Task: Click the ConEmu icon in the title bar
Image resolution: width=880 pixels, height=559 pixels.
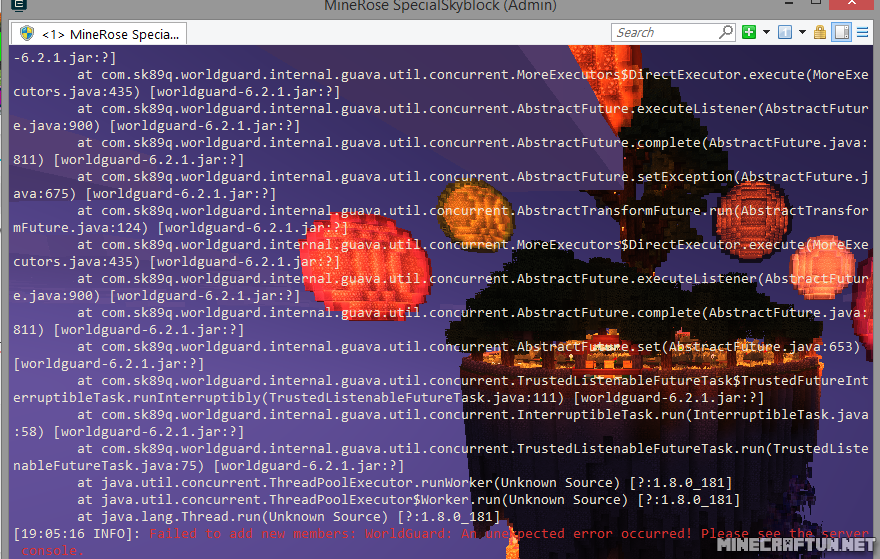Action: click(x=19, y=6)
